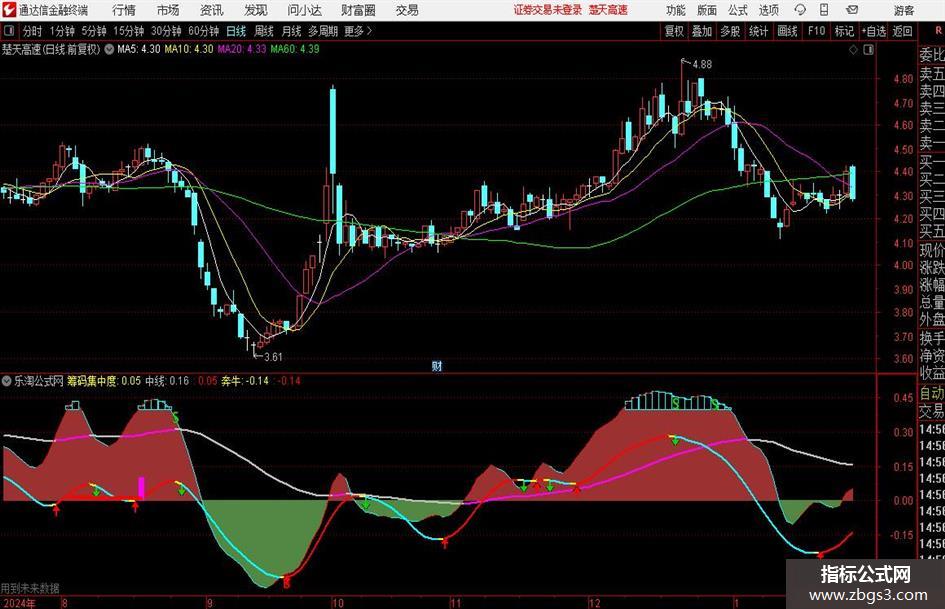This screenshot has width=945, height=609.
Task: Select the 日线 daily chart tab
Action: pos(236,31)
